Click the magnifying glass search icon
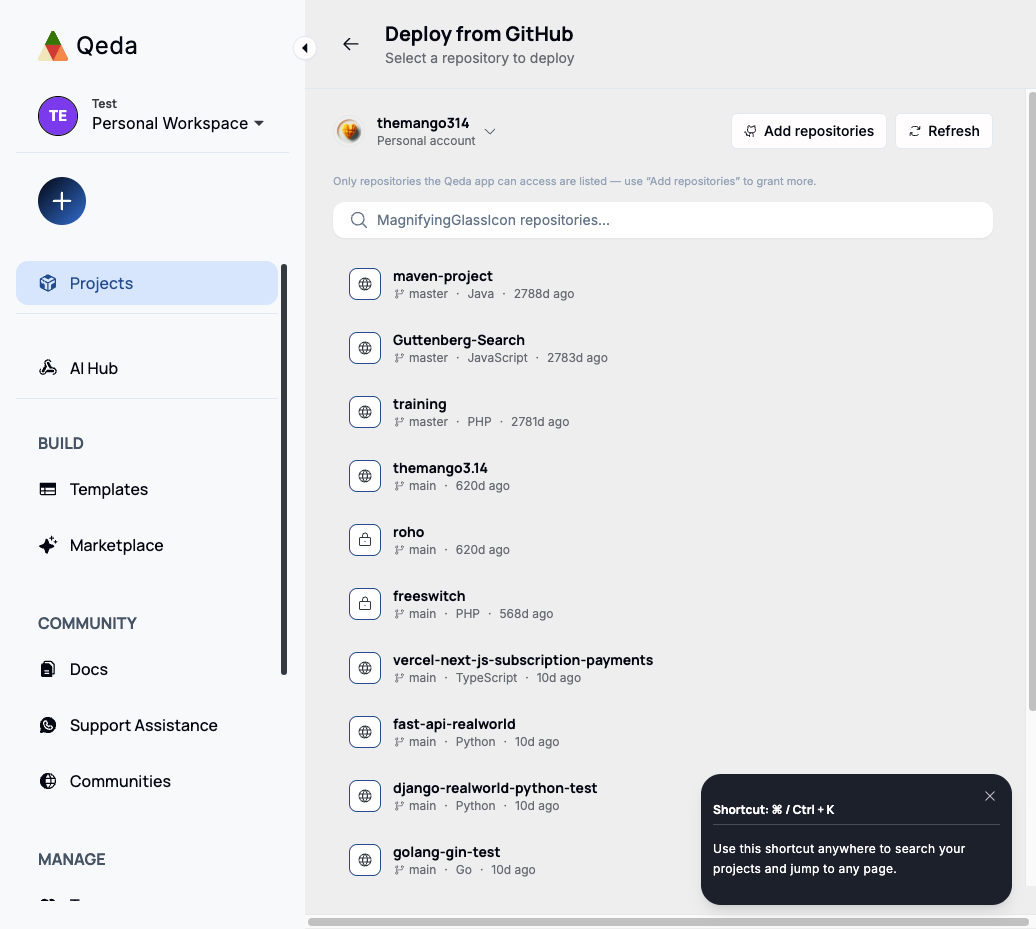The height and width of the screenshot is (929, 1036). point(359,220)
